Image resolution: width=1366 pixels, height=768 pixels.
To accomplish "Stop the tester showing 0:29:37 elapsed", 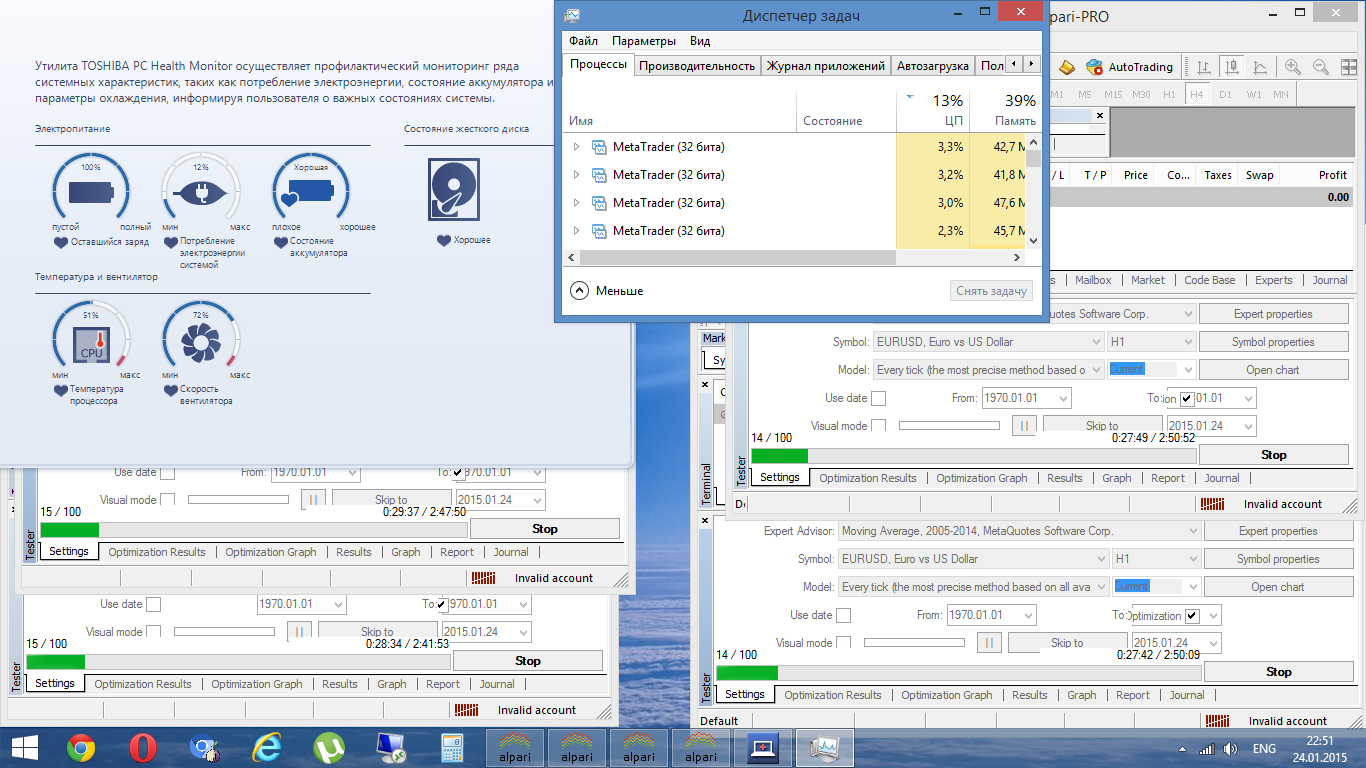I will [x=545, y=529].
